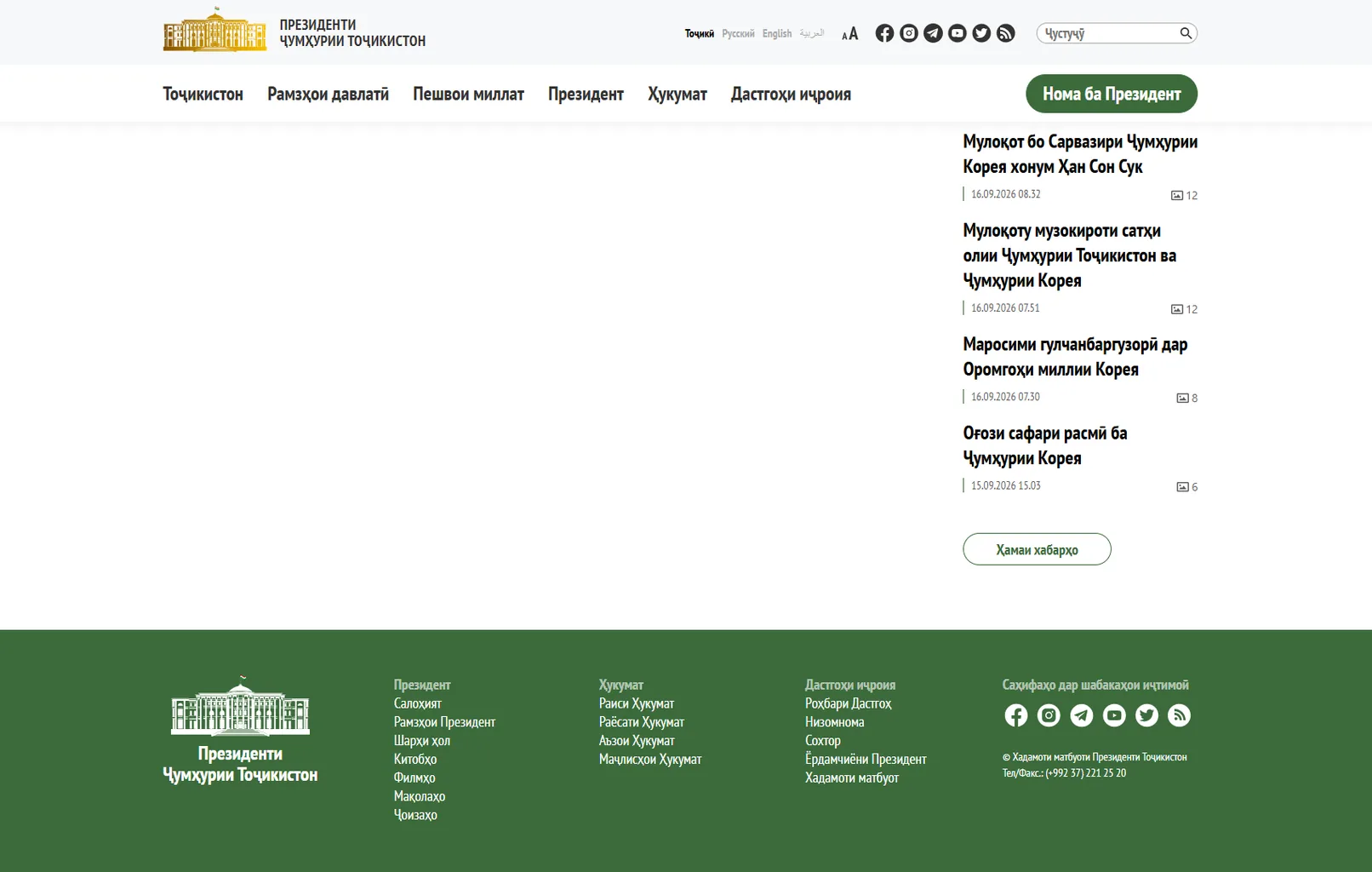This screenshot has width=1372, height=872.
Task: Open news Мулоқот бо Сарвазири Ҷумҳурии Корея
Action: tap(1080, 154)
